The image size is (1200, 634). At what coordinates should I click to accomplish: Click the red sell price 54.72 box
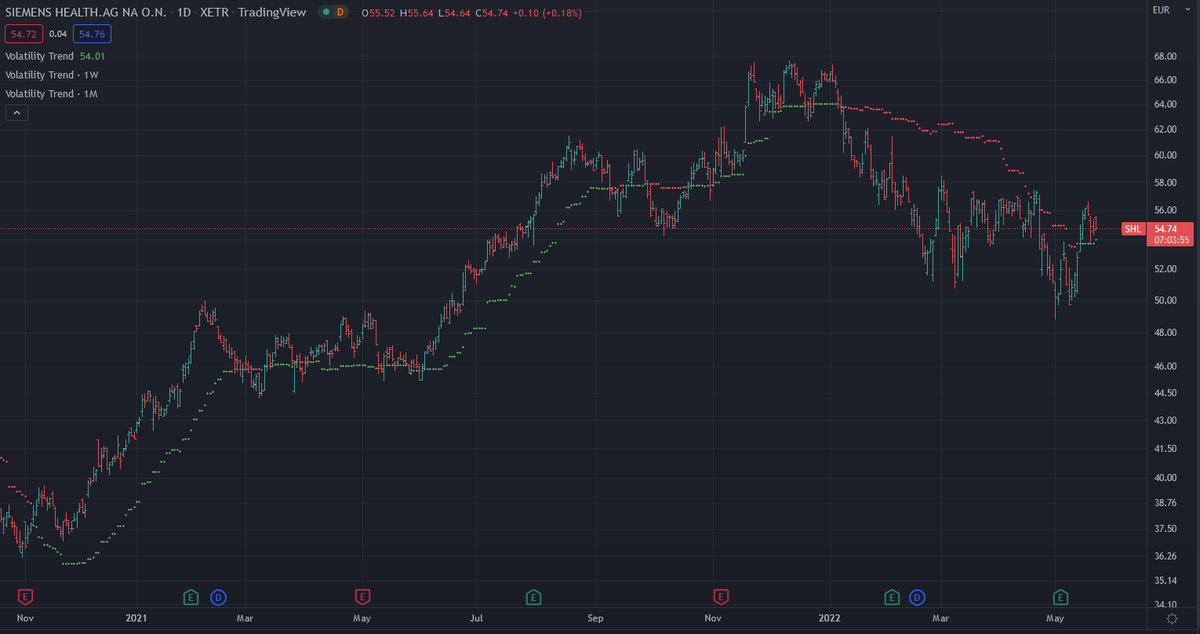[x=22, y=34]
